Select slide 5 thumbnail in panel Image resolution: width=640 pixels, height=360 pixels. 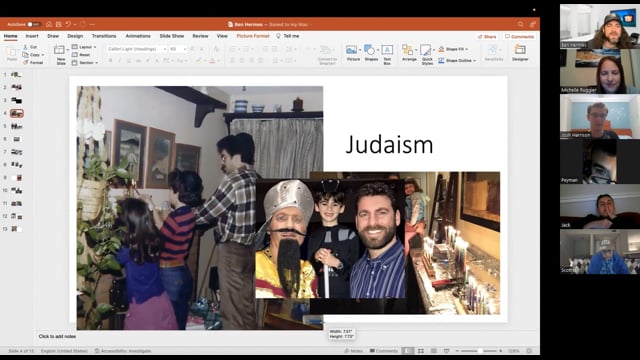coord(17,127)
